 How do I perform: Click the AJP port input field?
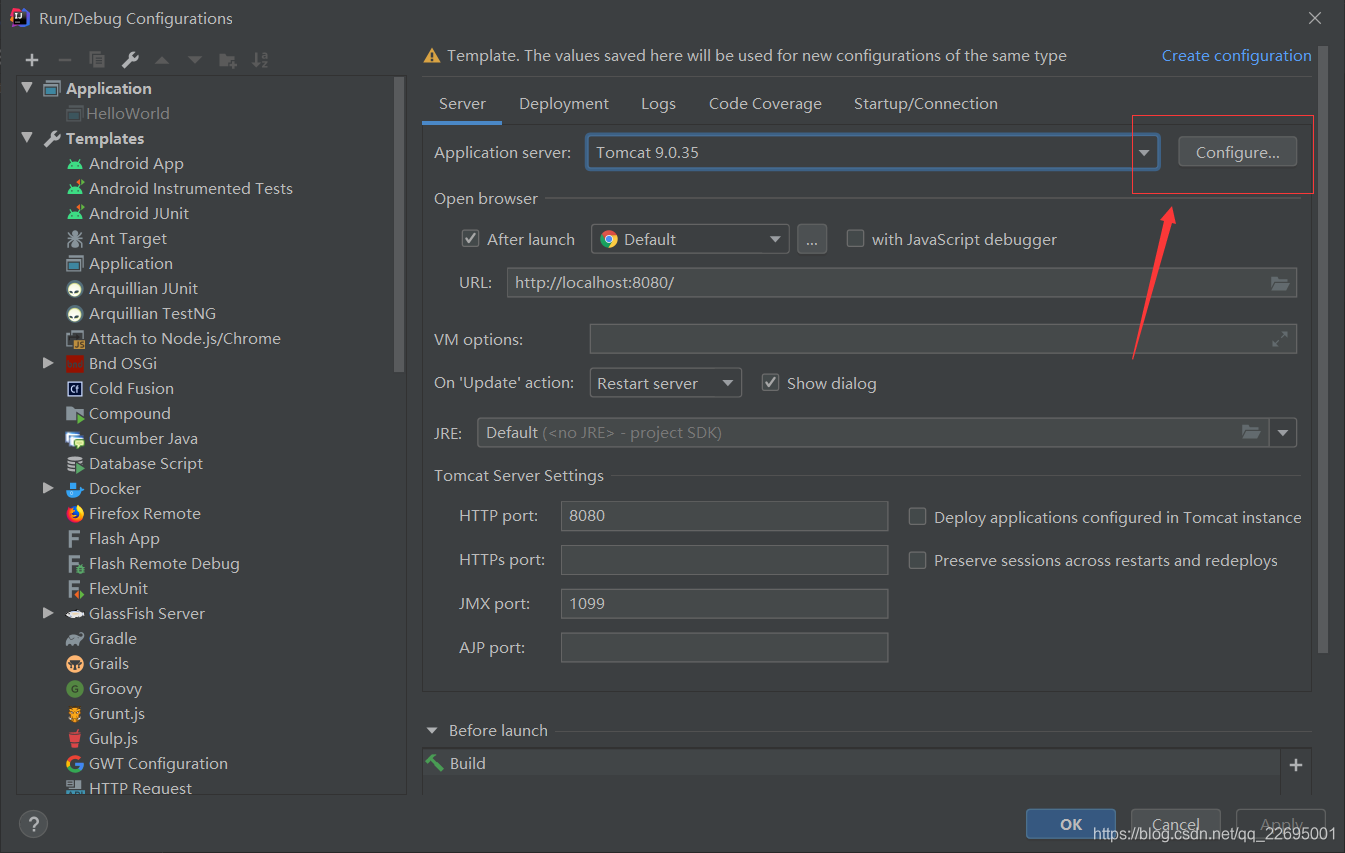point(724,647)
